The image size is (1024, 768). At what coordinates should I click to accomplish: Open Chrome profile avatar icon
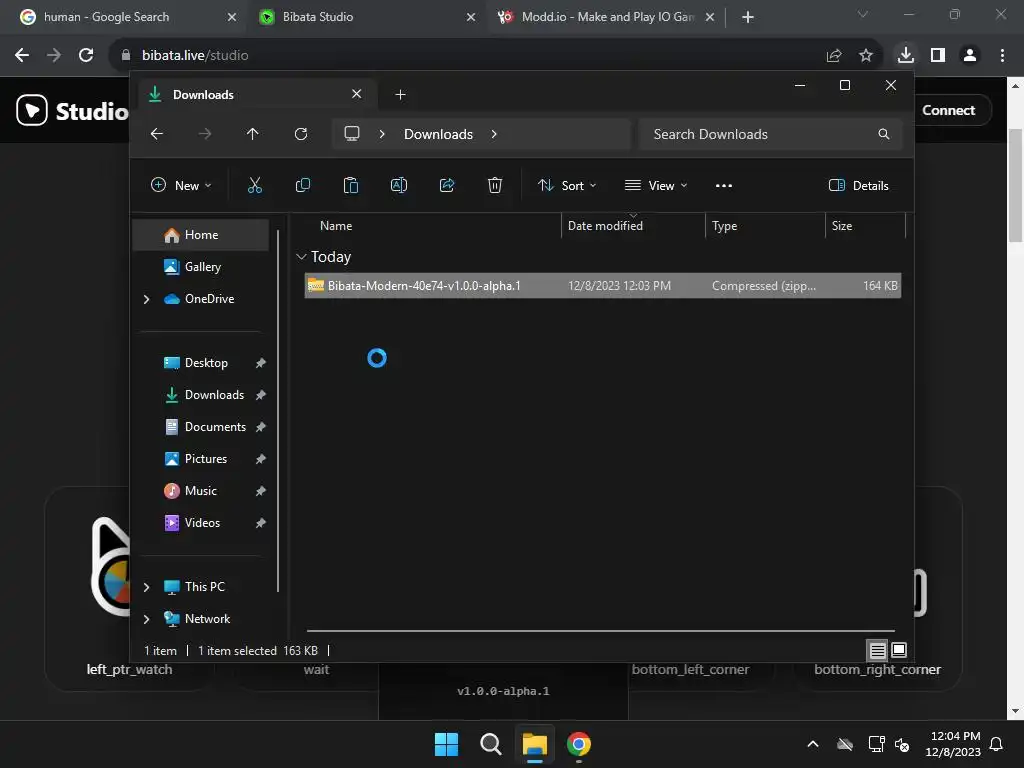[970, 56]
